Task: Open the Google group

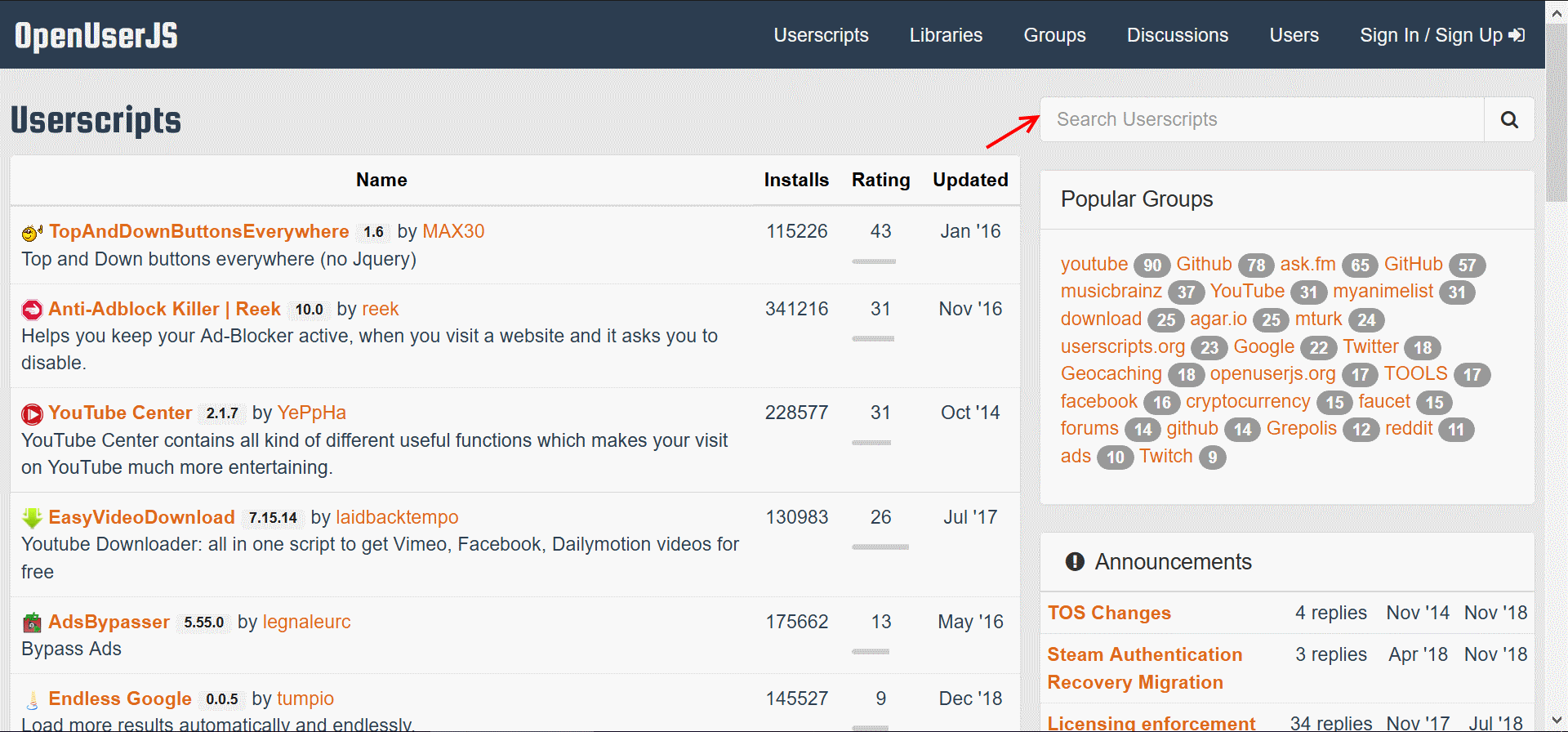Action: 1263,346
